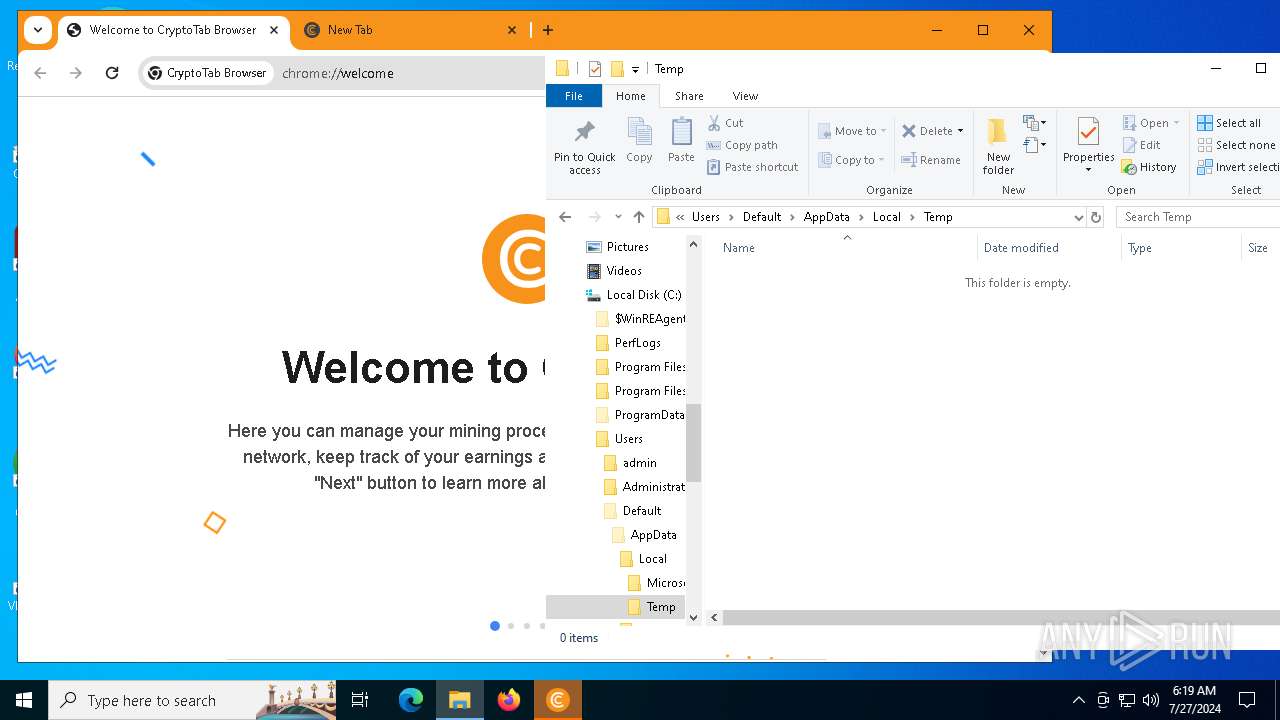Click the History command
The image size is (1280, 720).
(1149, 167)
